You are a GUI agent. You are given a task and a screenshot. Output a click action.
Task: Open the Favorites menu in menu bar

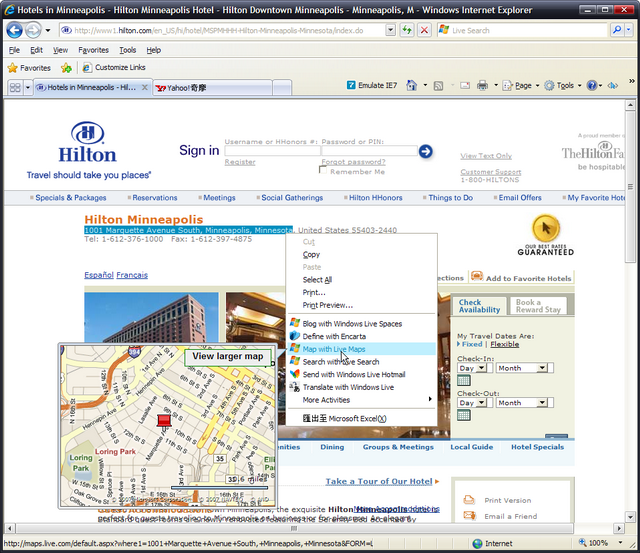coord(93,50)
